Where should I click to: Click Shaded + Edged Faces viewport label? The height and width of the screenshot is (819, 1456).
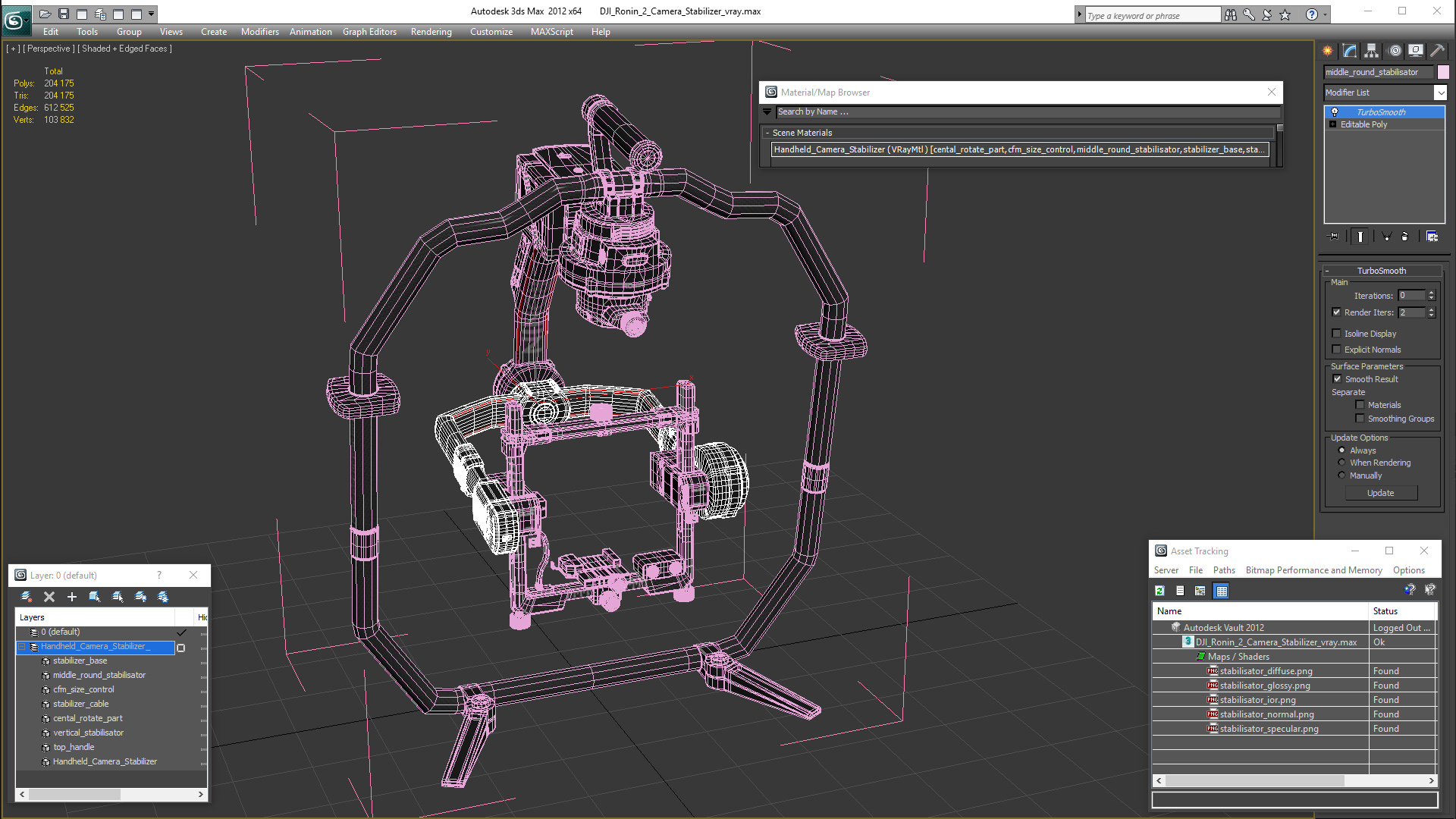(125, 49)
